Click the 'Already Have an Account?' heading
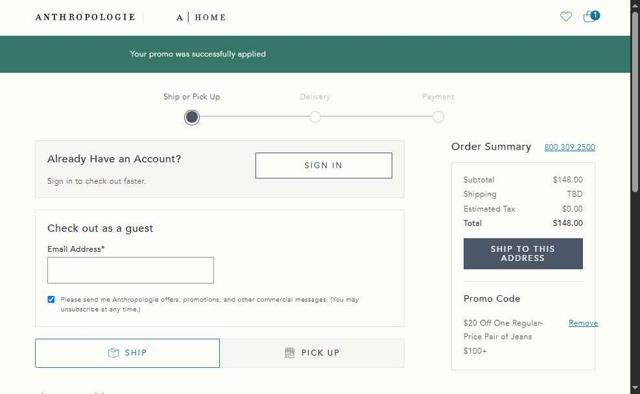Image resolution: width=640 pixels, height=394 pixels. (x=114, y=159)
